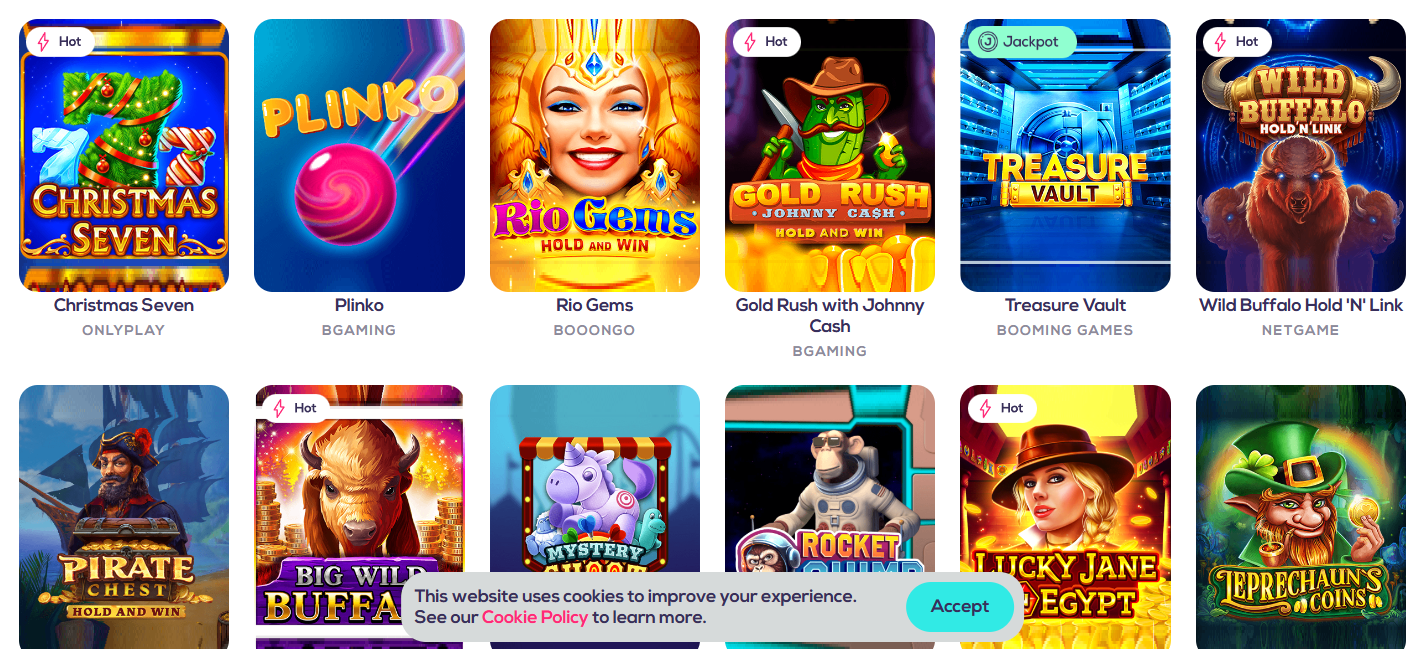Launch the Rio Gems game tile
The height and width of the screenshot is (649, 1427).
[x=595, y=156]
